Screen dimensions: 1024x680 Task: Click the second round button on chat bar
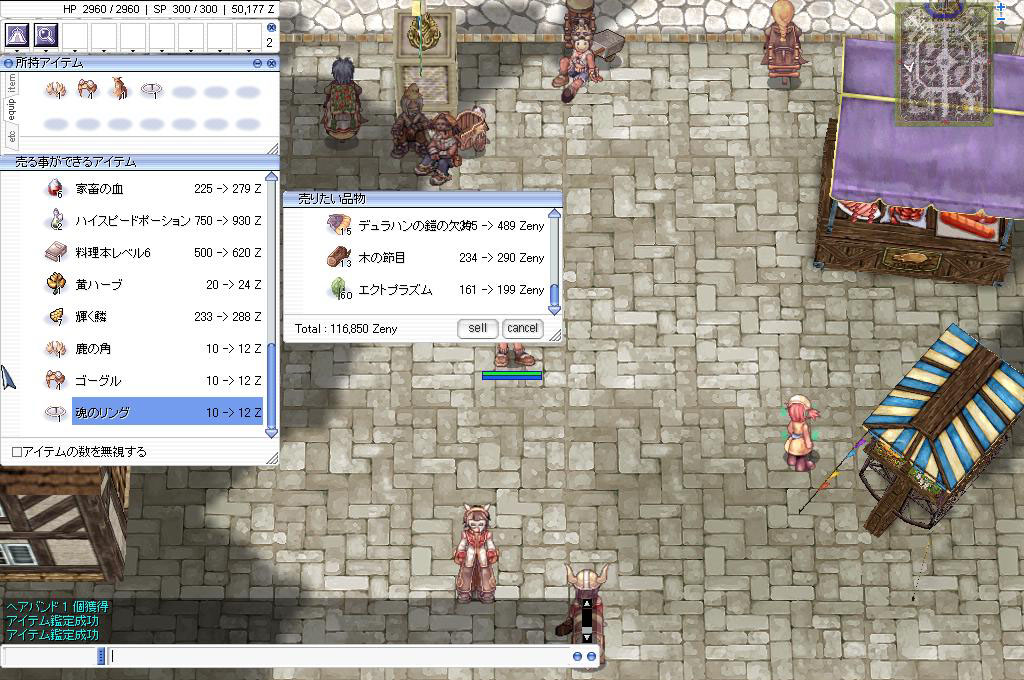pos(591,656)
